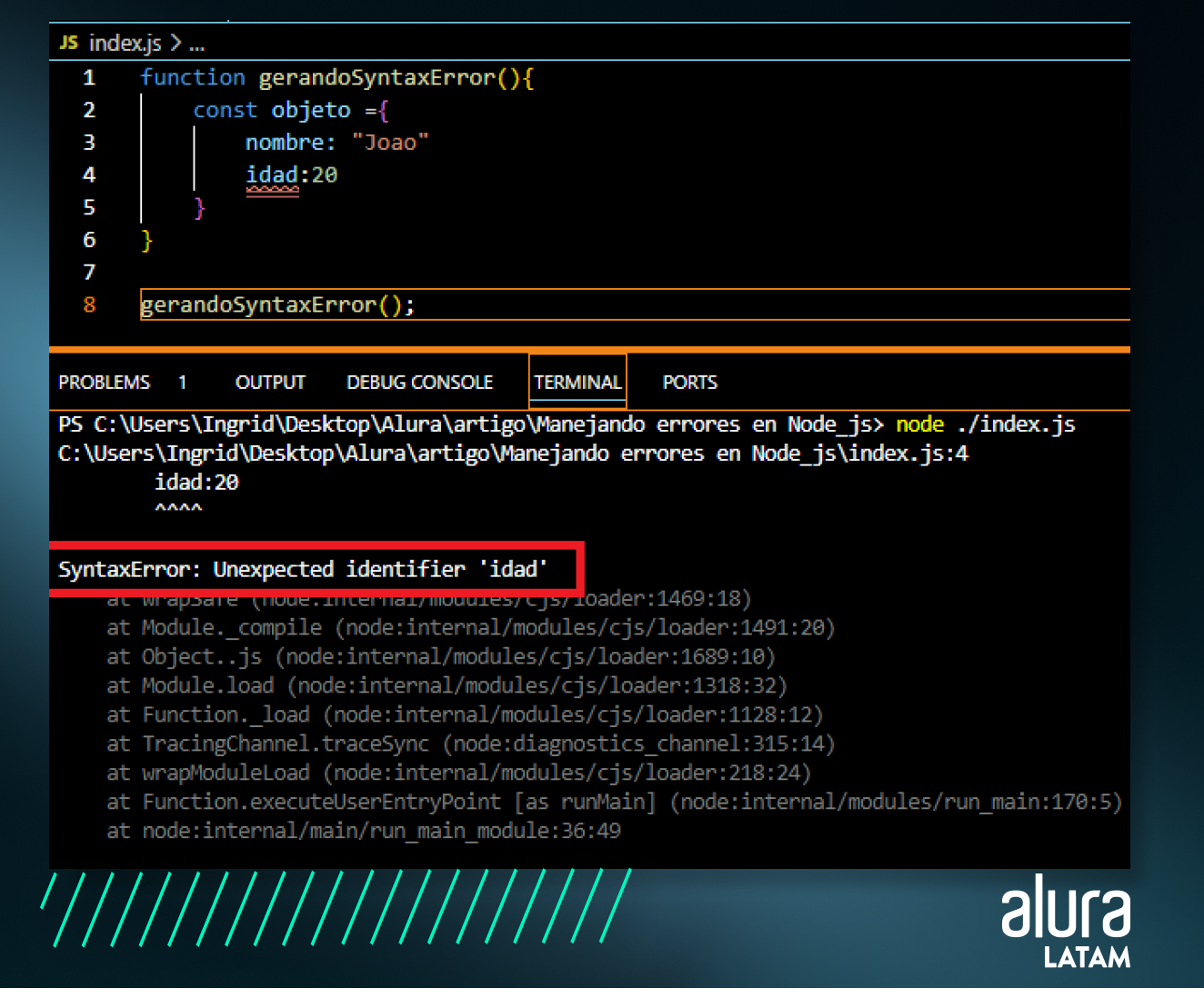Image resolution: width=1204 pixels, height=998 pixels.
Task: Click the nombre property on line 3
Action: 285,143
